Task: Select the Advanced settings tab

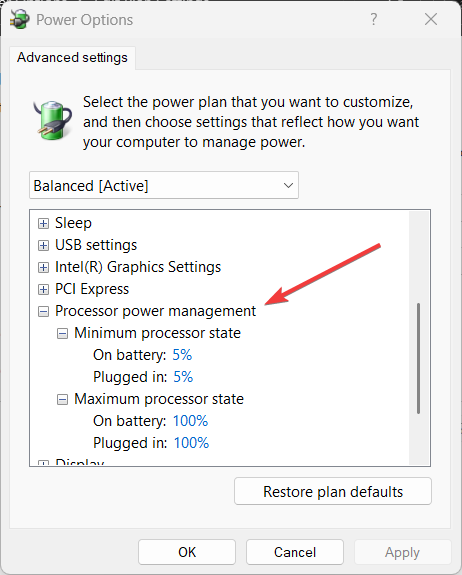Action: (72, 58)
